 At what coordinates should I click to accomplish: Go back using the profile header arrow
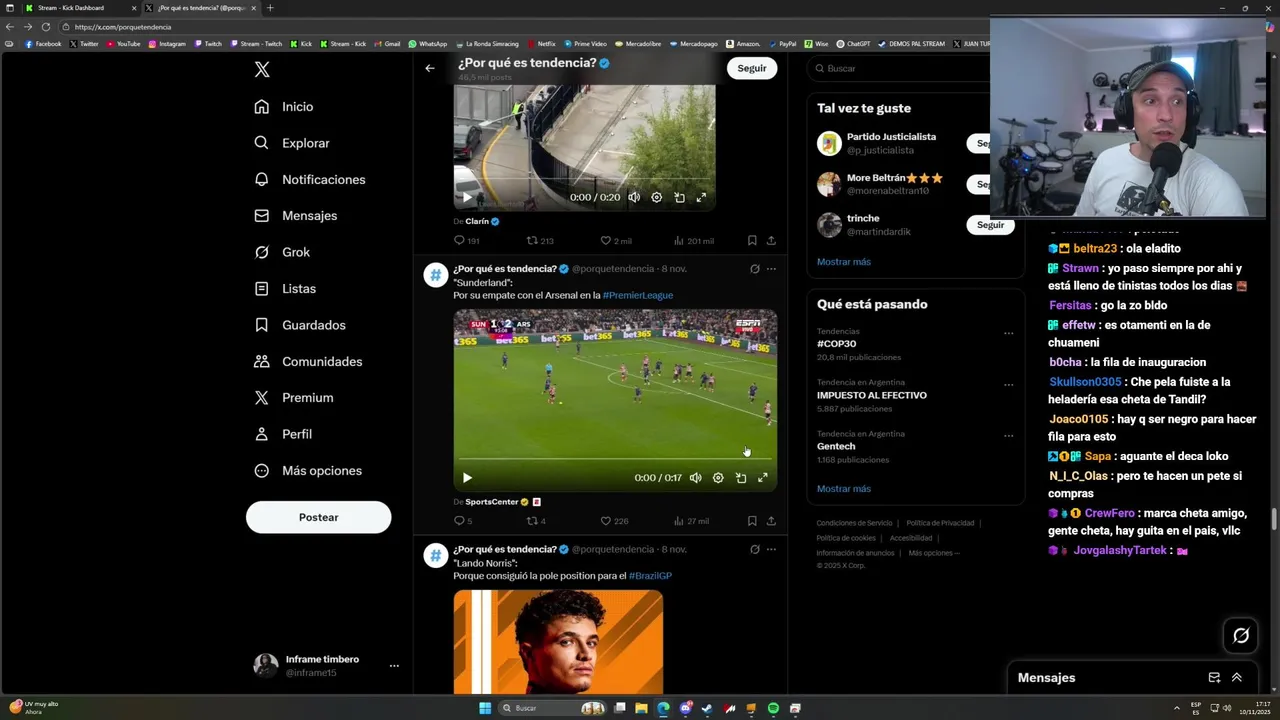[430, 68]
